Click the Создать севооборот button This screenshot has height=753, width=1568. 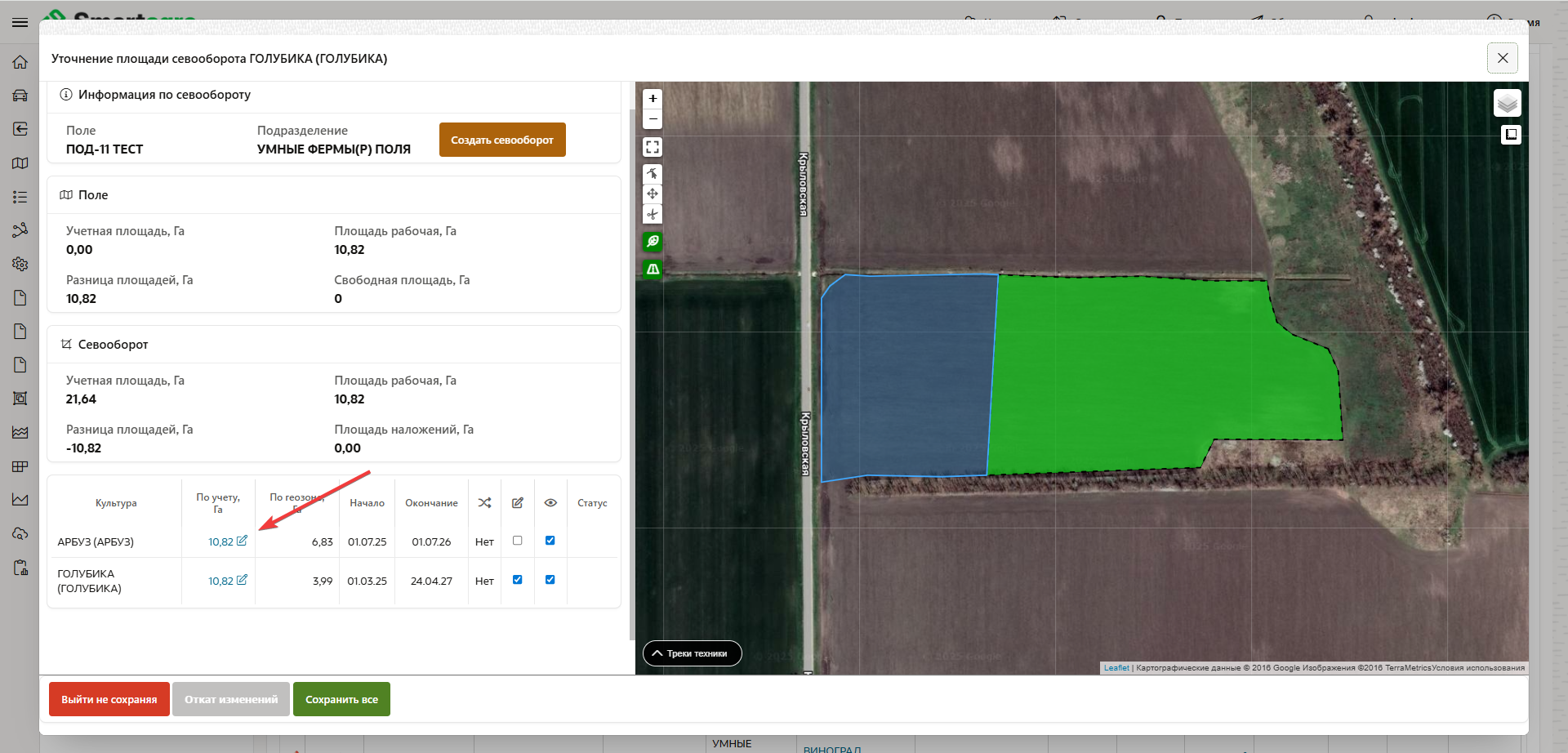pos(502,140)
